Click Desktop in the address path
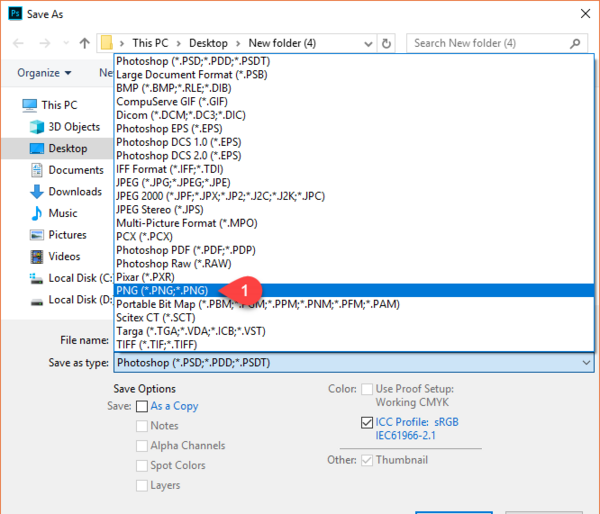 coord(208,43)
